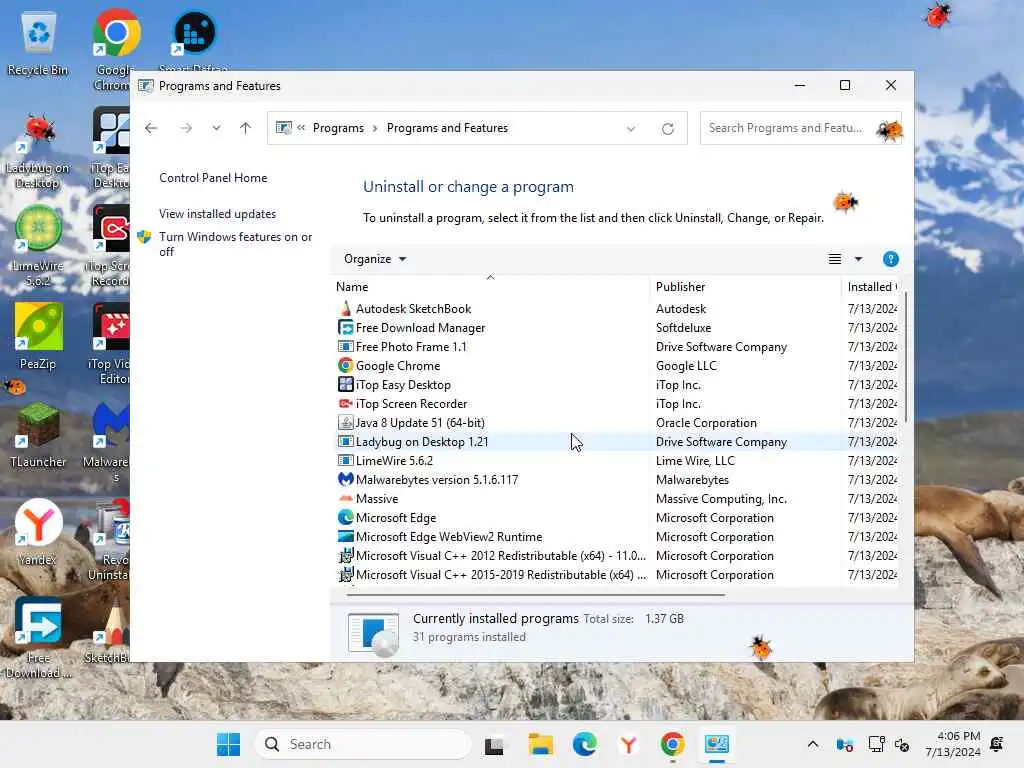The image size is (1024, 768).
Task: Click the taskbar Search box
Action: [363, 744]
